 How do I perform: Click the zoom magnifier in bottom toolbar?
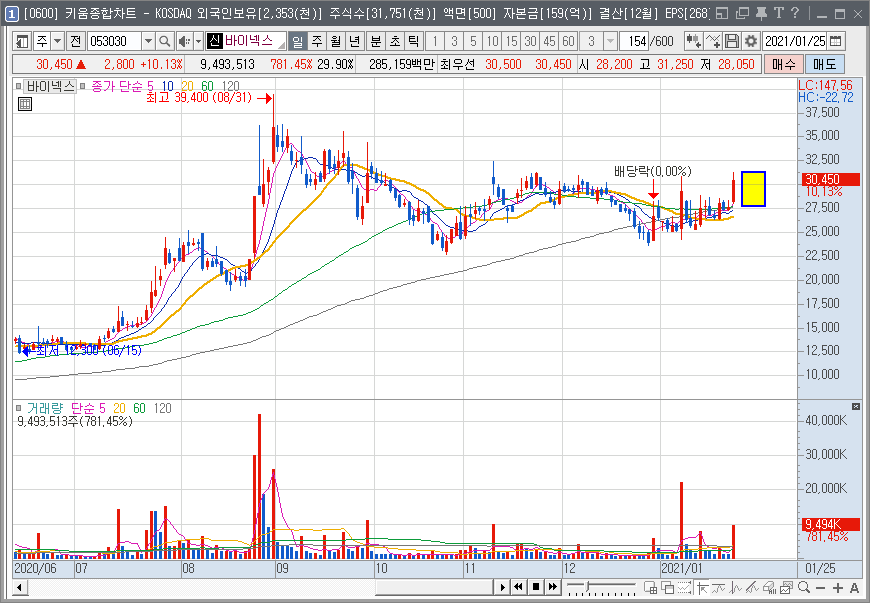[803, 587]
